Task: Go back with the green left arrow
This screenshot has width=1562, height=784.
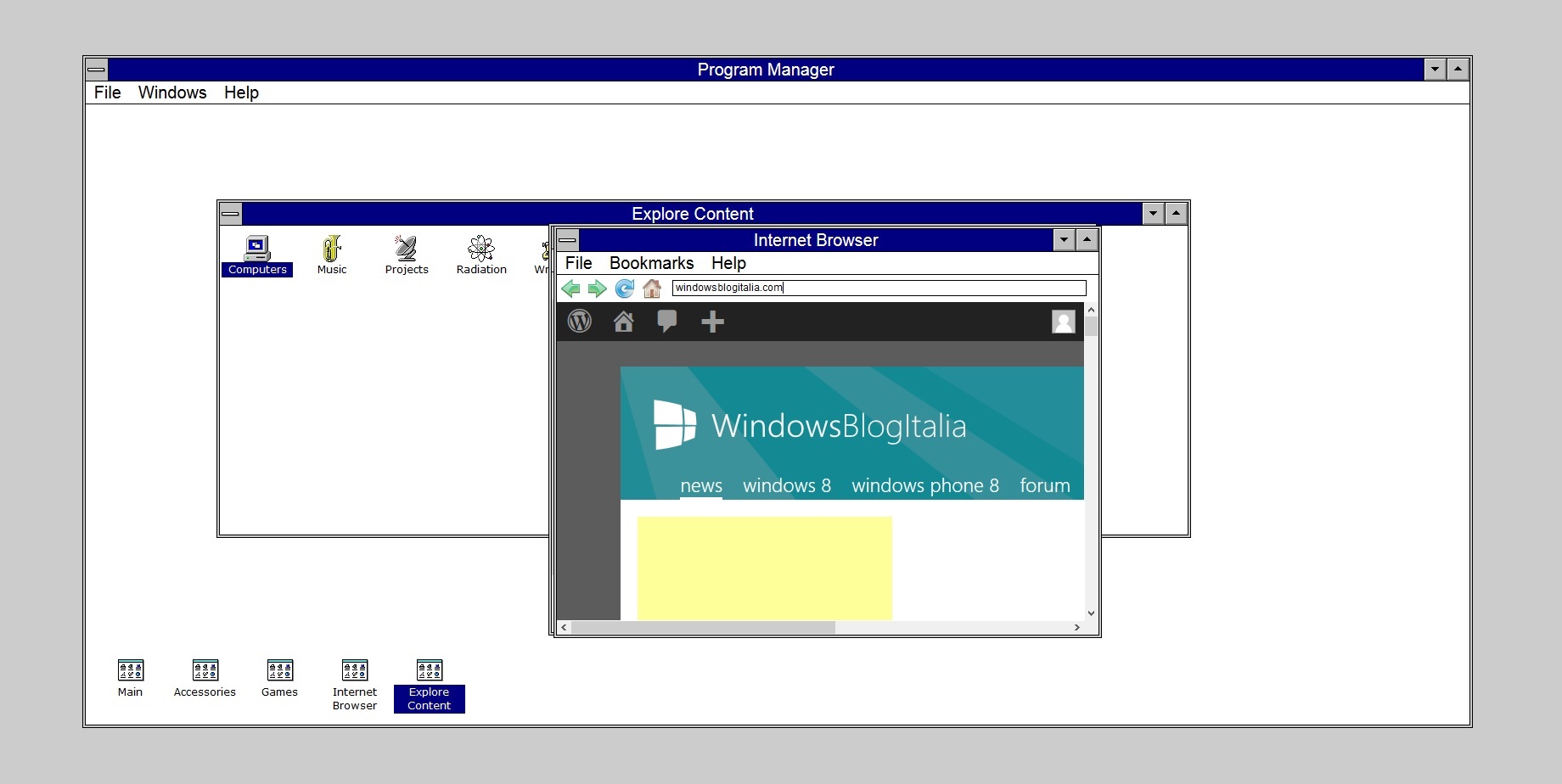Action: point(571,288)
